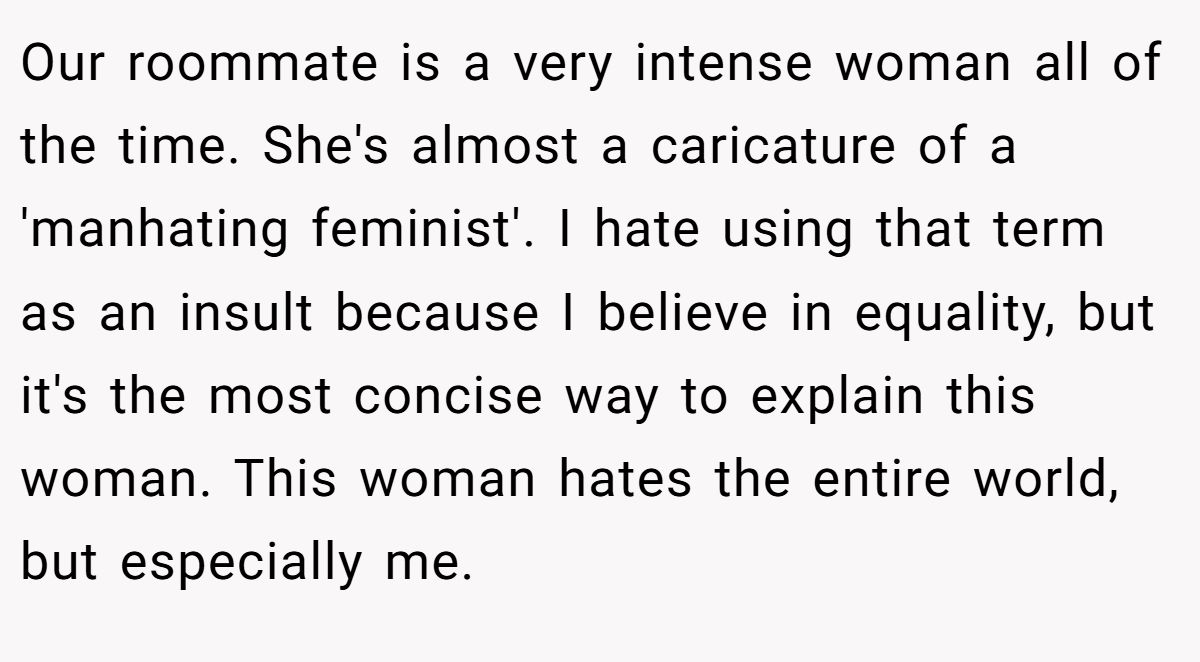Click the word 'almost'

tap(494, 148)
